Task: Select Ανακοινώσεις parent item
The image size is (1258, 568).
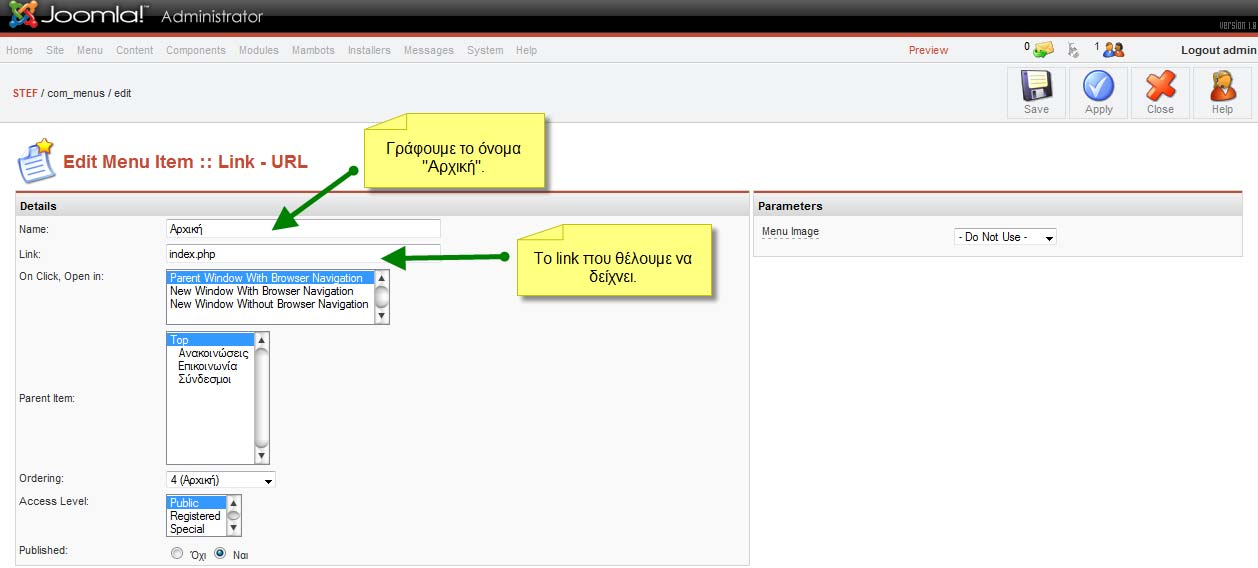Action: click(x=211, y=353)
